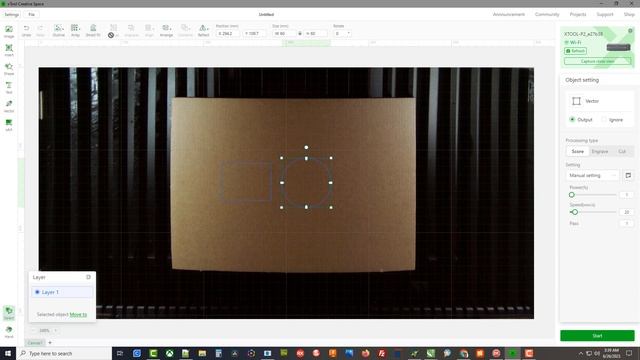Select the square shape on canvas
Image resolution: width=640 pixels, height=360 pixels.
[x=246, y=182]
